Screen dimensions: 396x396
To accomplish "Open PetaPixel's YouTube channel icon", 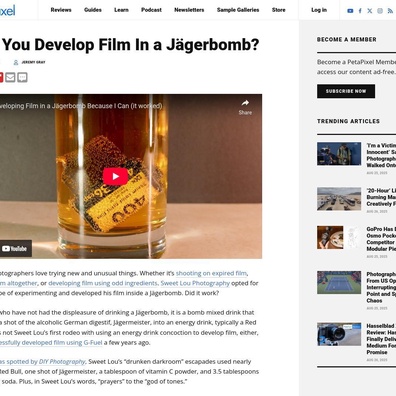I will pyautogui.click(x=350, y=11).
